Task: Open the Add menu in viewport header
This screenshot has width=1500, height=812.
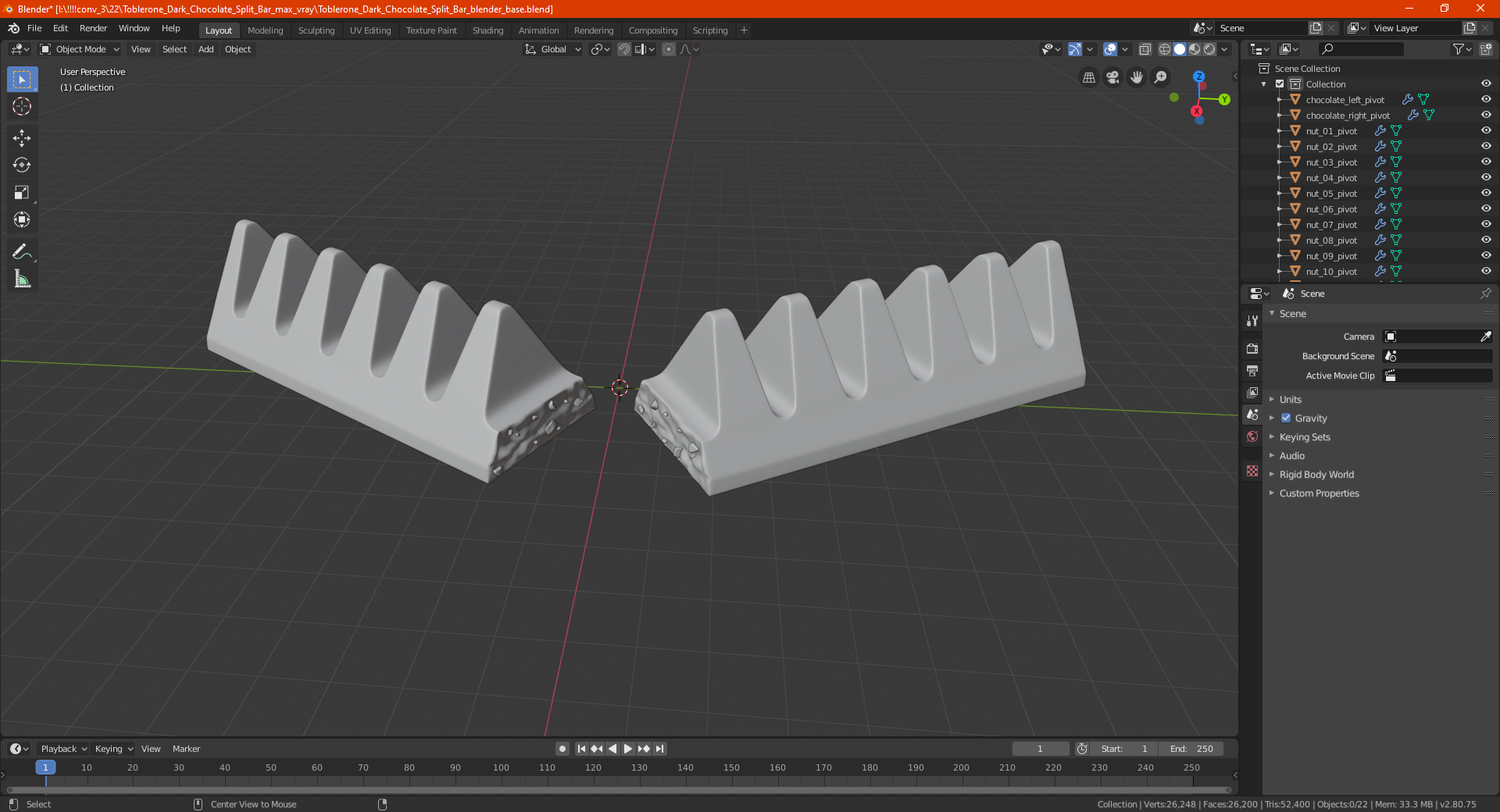Action: pos(205,49)
